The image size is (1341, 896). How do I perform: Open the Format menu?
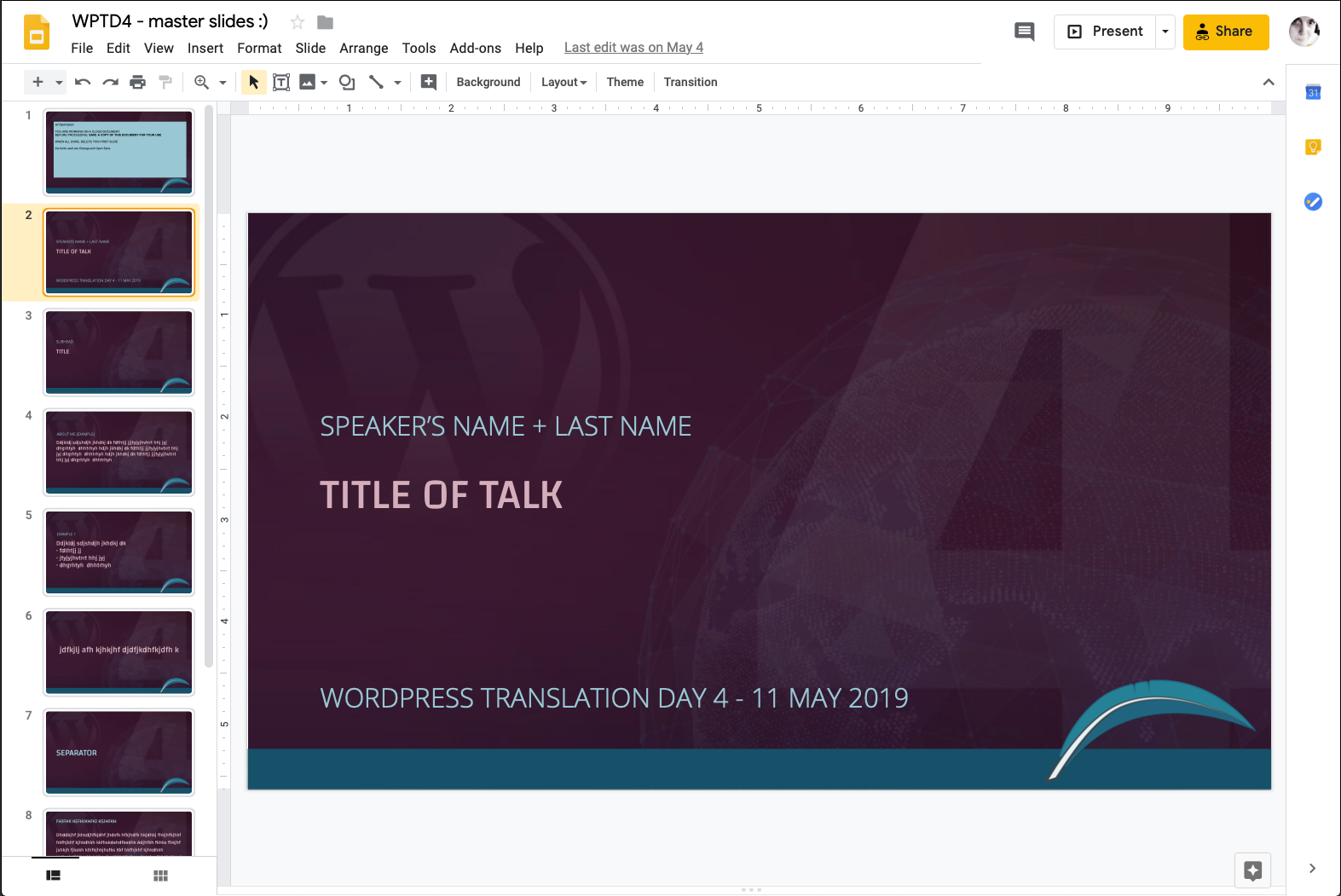tap(259, 48)
